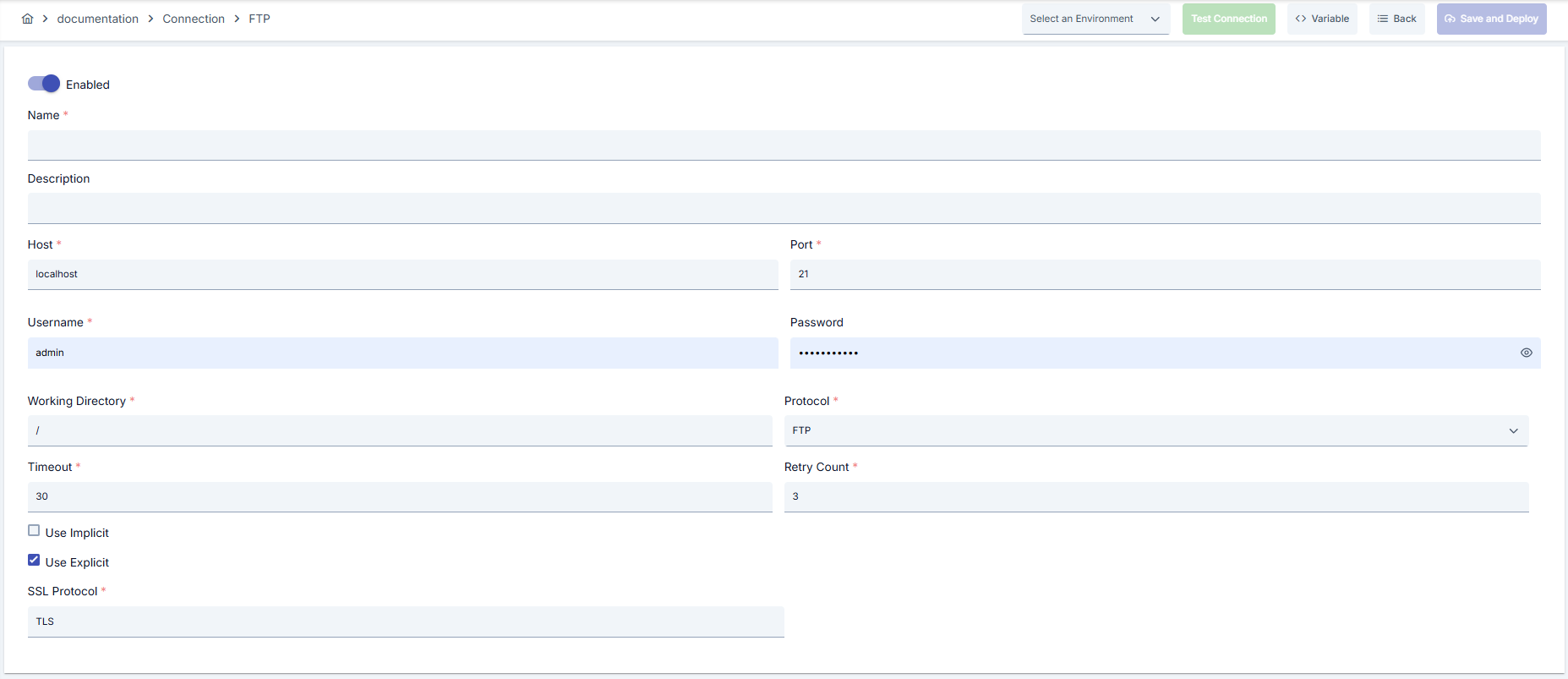Click the Back button
Screen dimensions: 1568x679
pyautogui.click(x=1397, y=19)
